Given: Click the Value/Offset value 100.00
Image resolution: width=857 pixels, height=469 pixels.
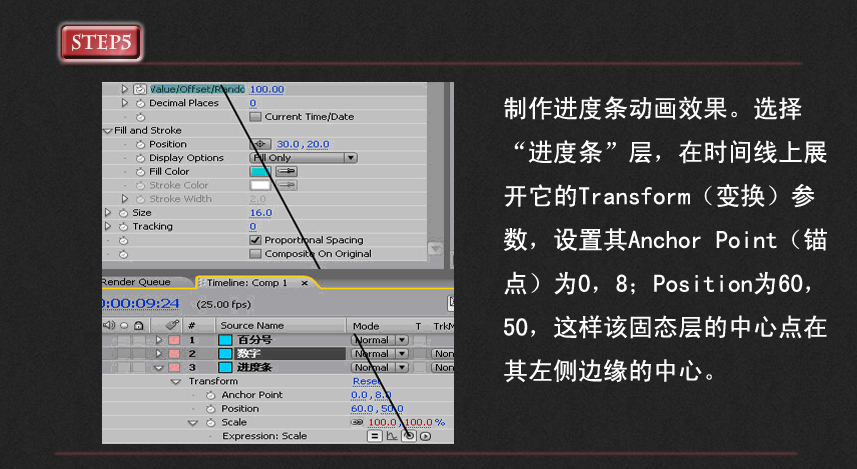Looking at the screenshot, I should click(267, 89).
